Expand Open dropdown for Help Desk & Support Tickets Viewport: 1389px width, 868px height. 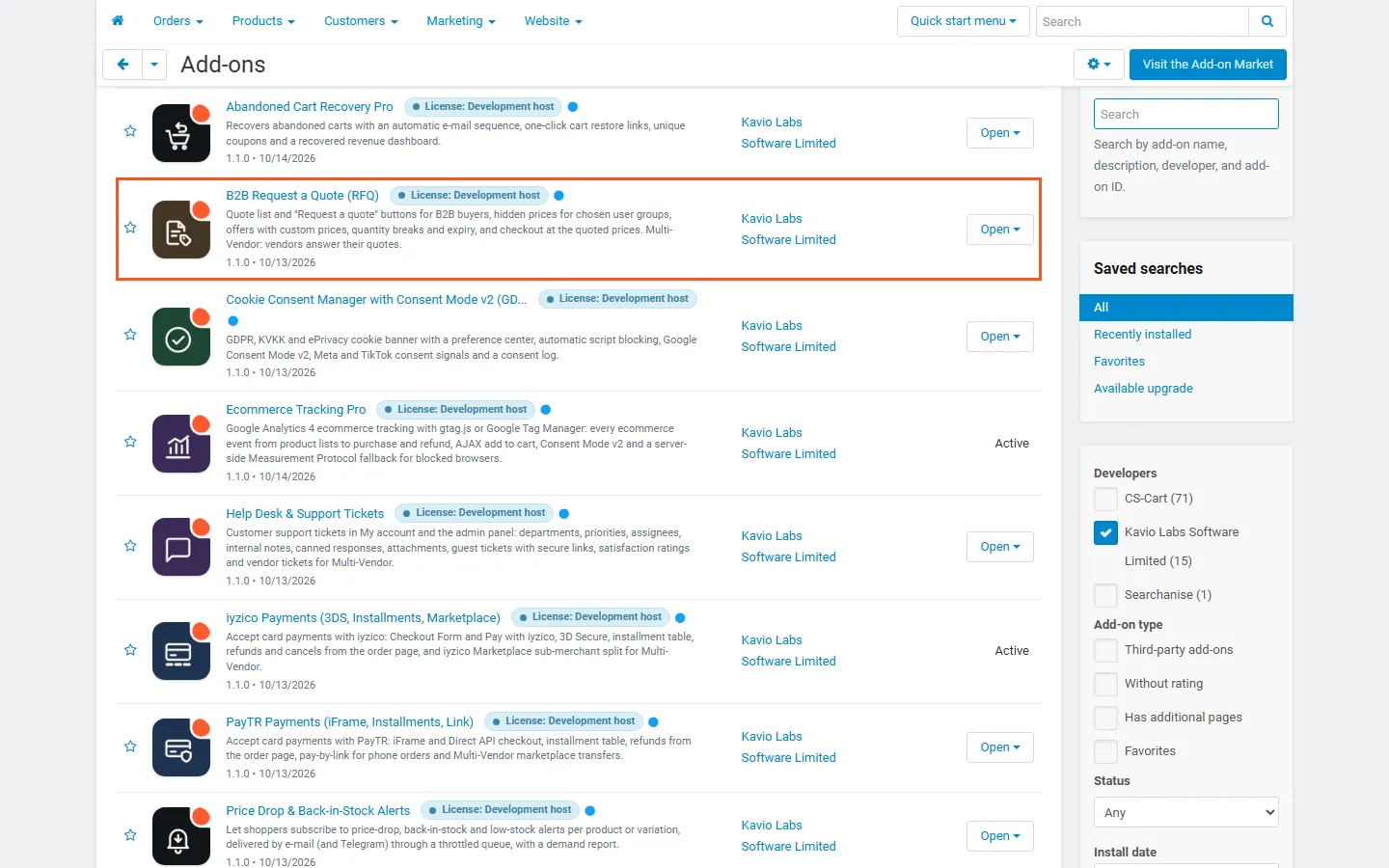coord(1000,547)
